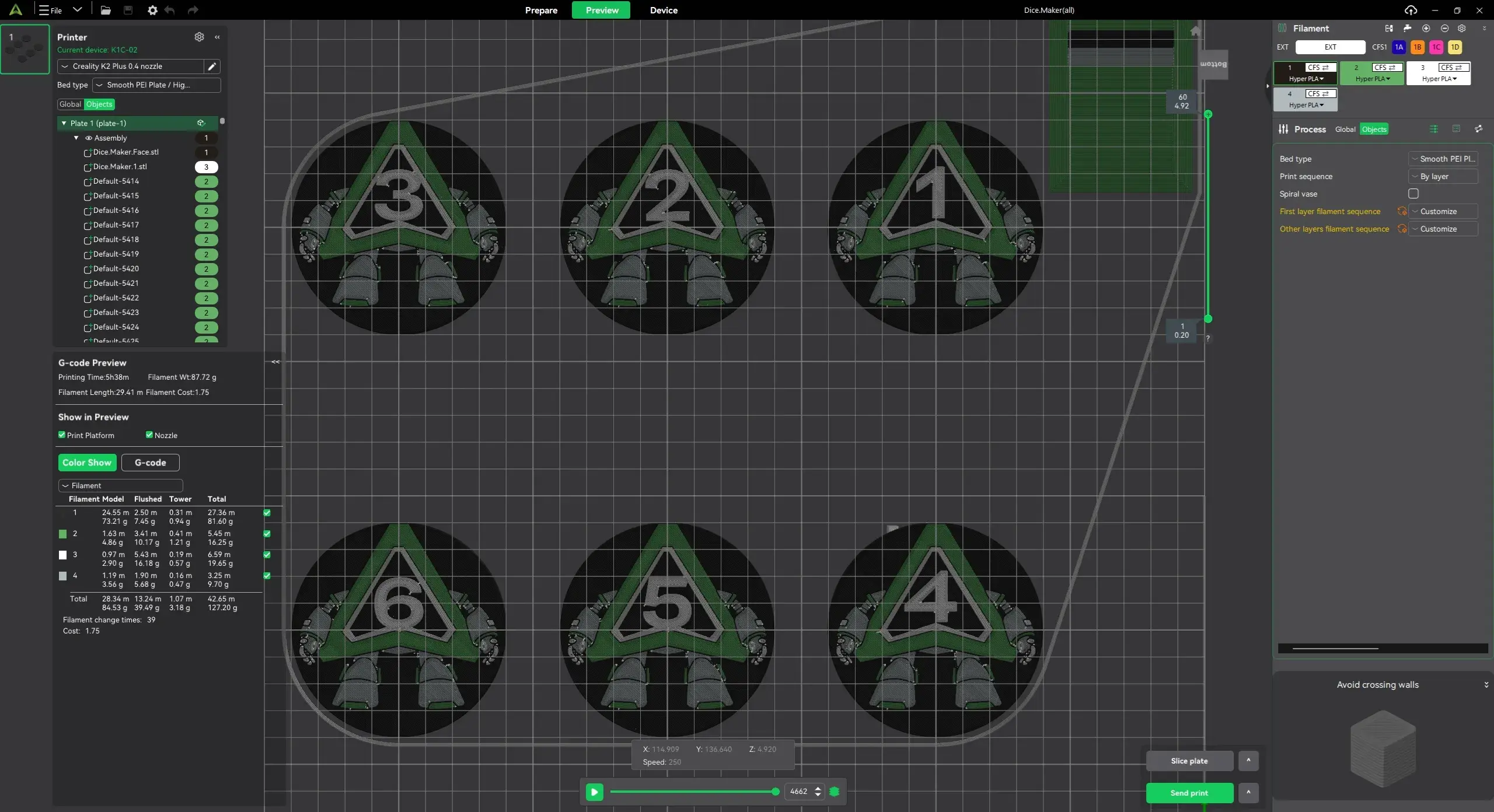Open the preferences gear in top toolbar
Screen dimensions: 1494x812
(x=152, y=10)
